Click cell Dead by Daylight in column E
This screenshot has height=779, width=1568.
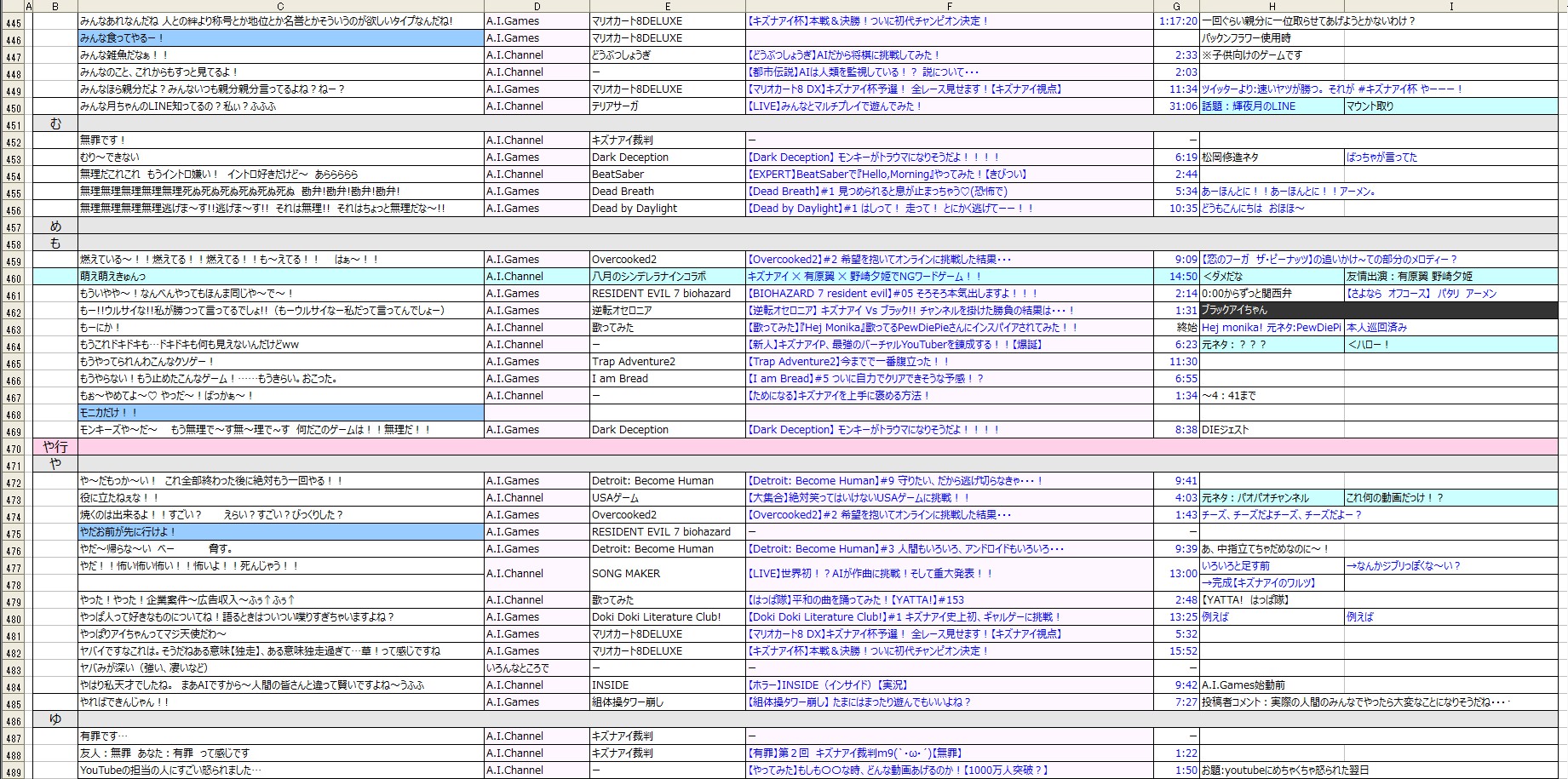667,209
